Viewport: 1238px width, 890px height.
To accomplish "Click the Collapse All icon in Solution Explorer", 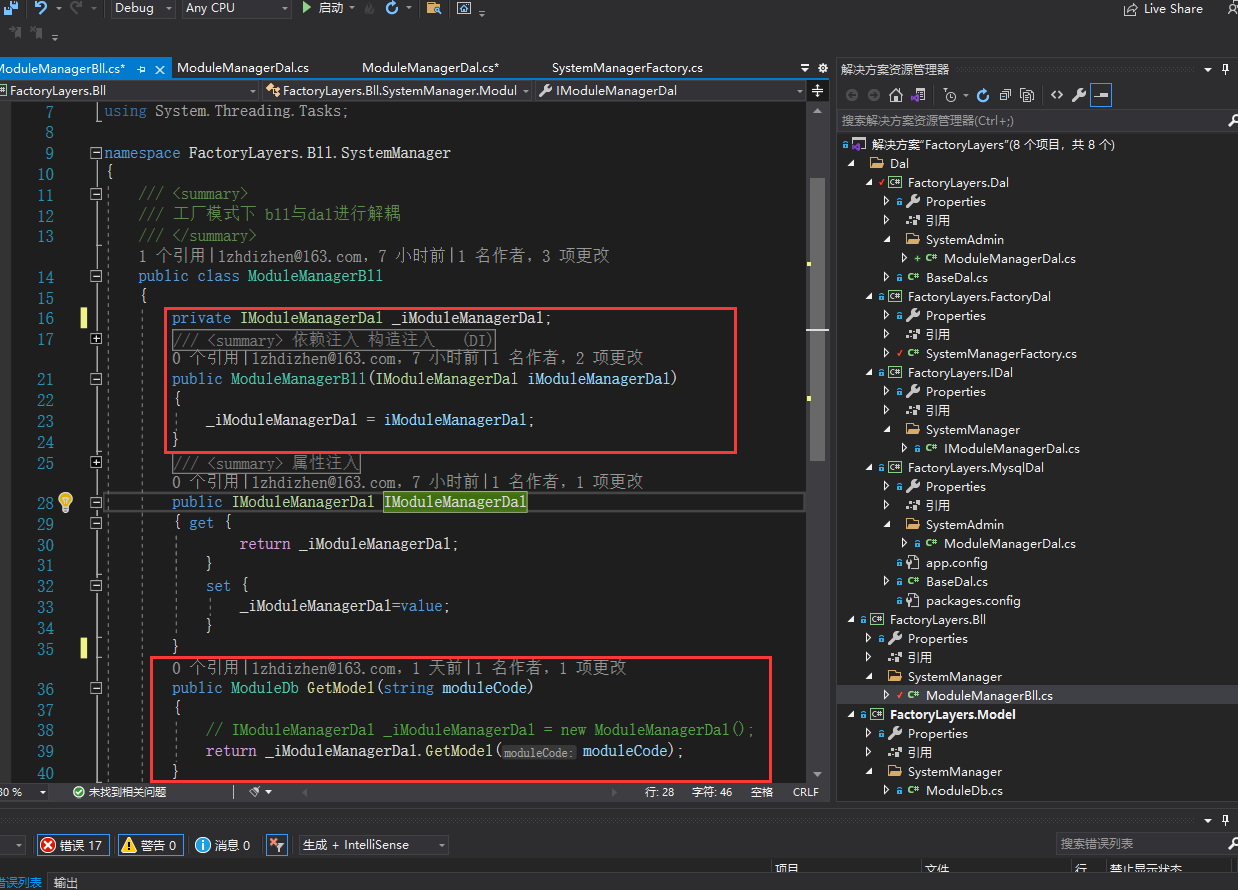I will 1005,95.
